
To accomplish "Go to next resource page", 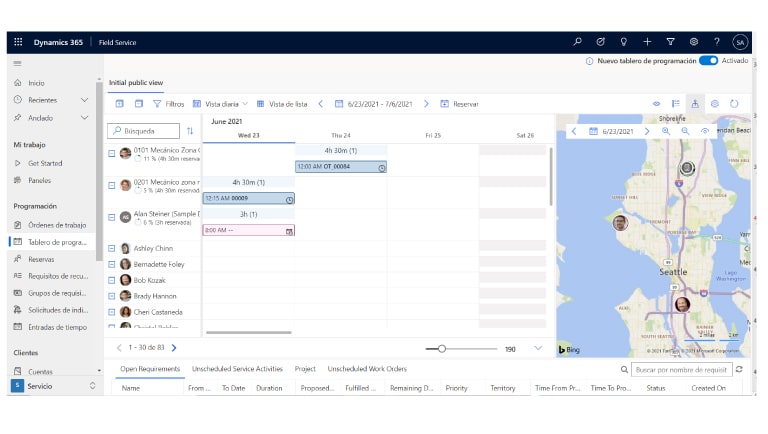I will tap(174, 348).
